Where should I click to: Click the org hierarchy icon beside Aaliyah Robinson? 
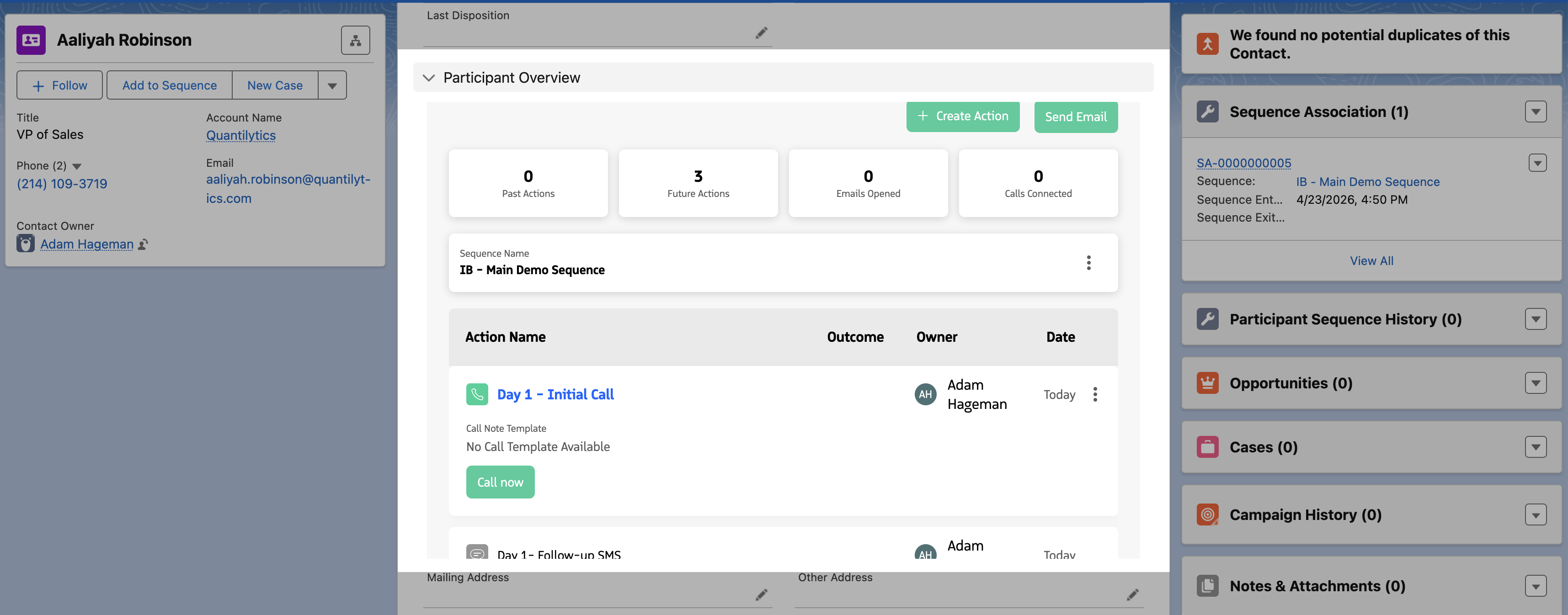point(356,40)
